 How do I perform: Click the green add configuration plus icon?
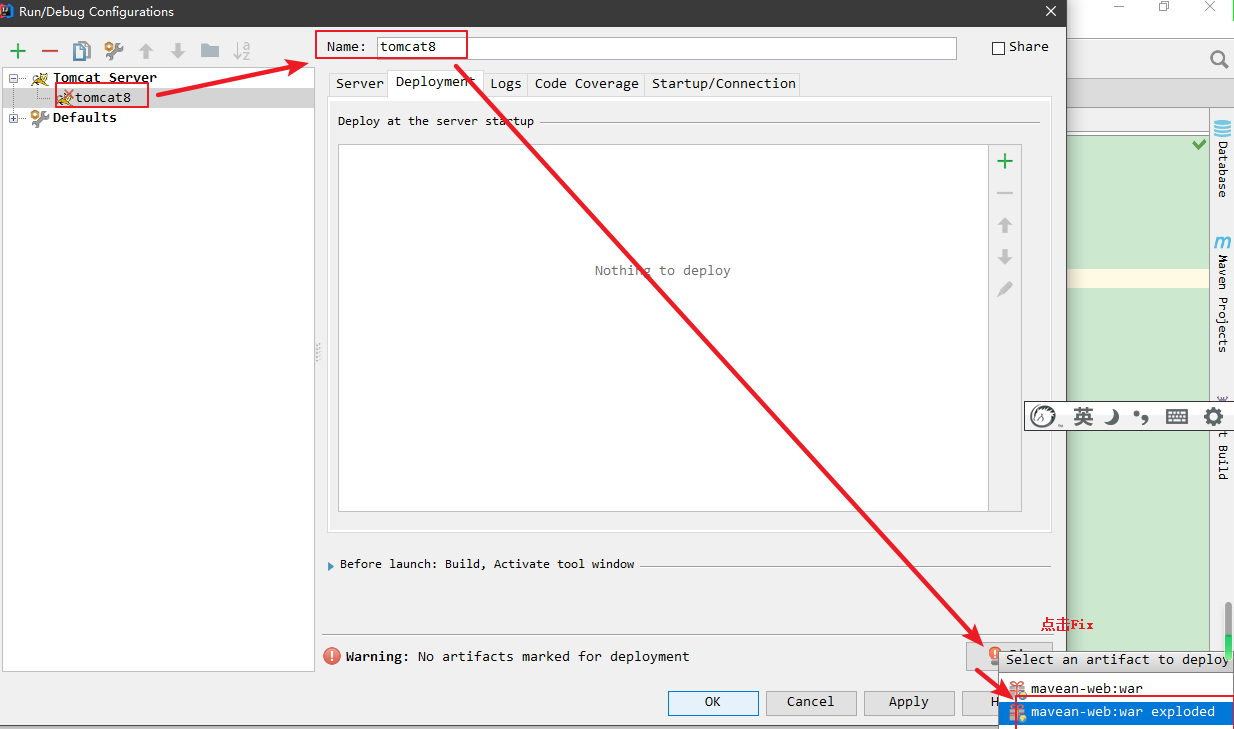tap(17, 51)
